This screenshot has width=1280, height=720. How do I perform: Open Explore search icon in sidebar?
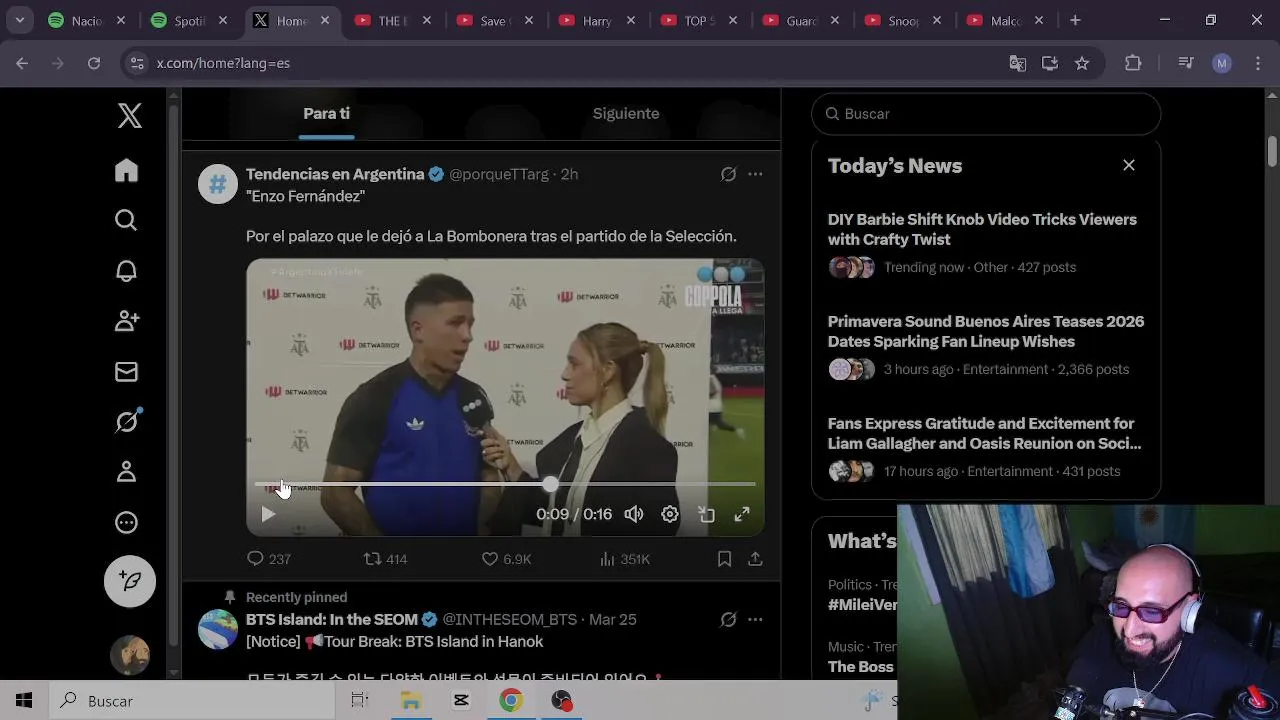pos(126,220)
